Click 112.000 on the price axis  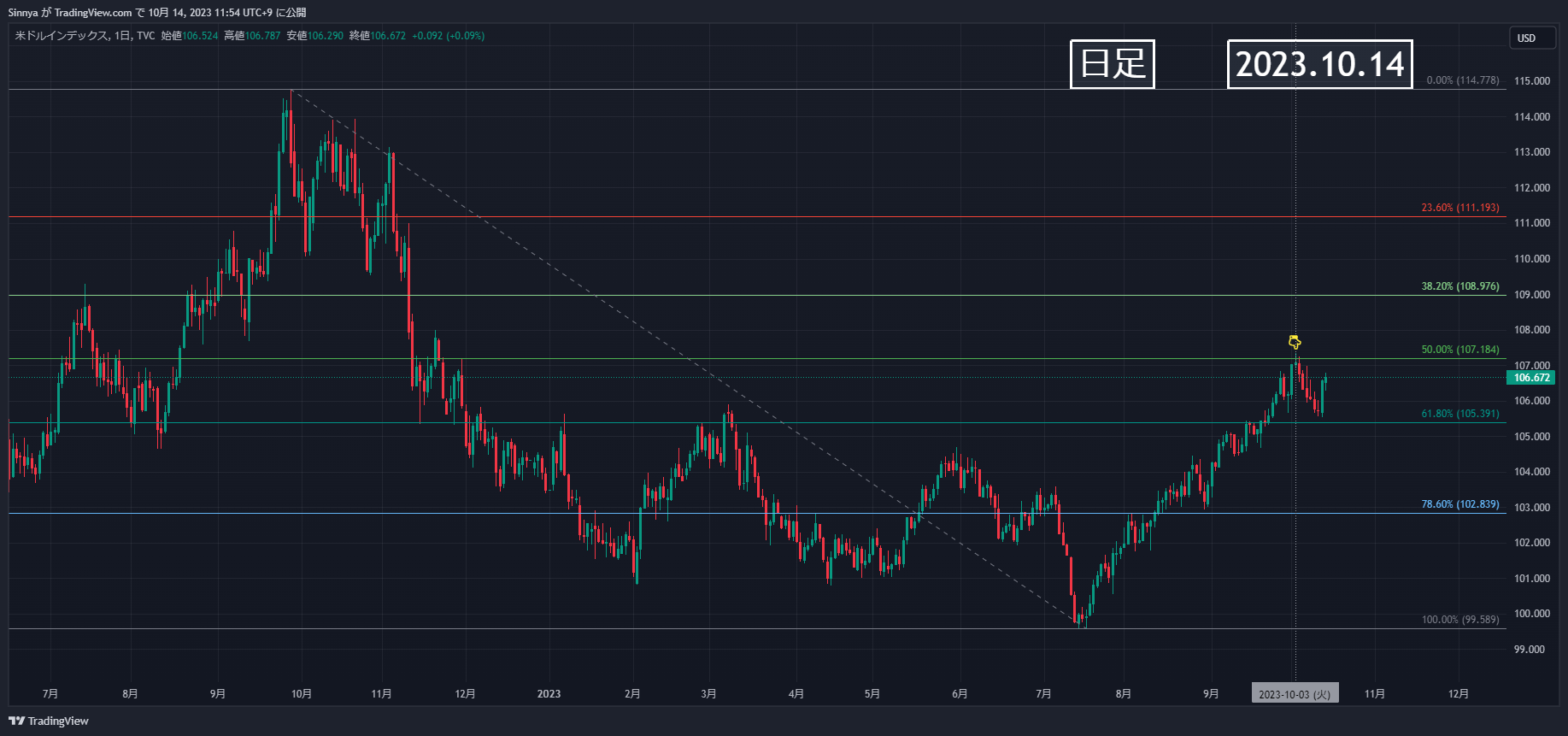(1531, 188)
